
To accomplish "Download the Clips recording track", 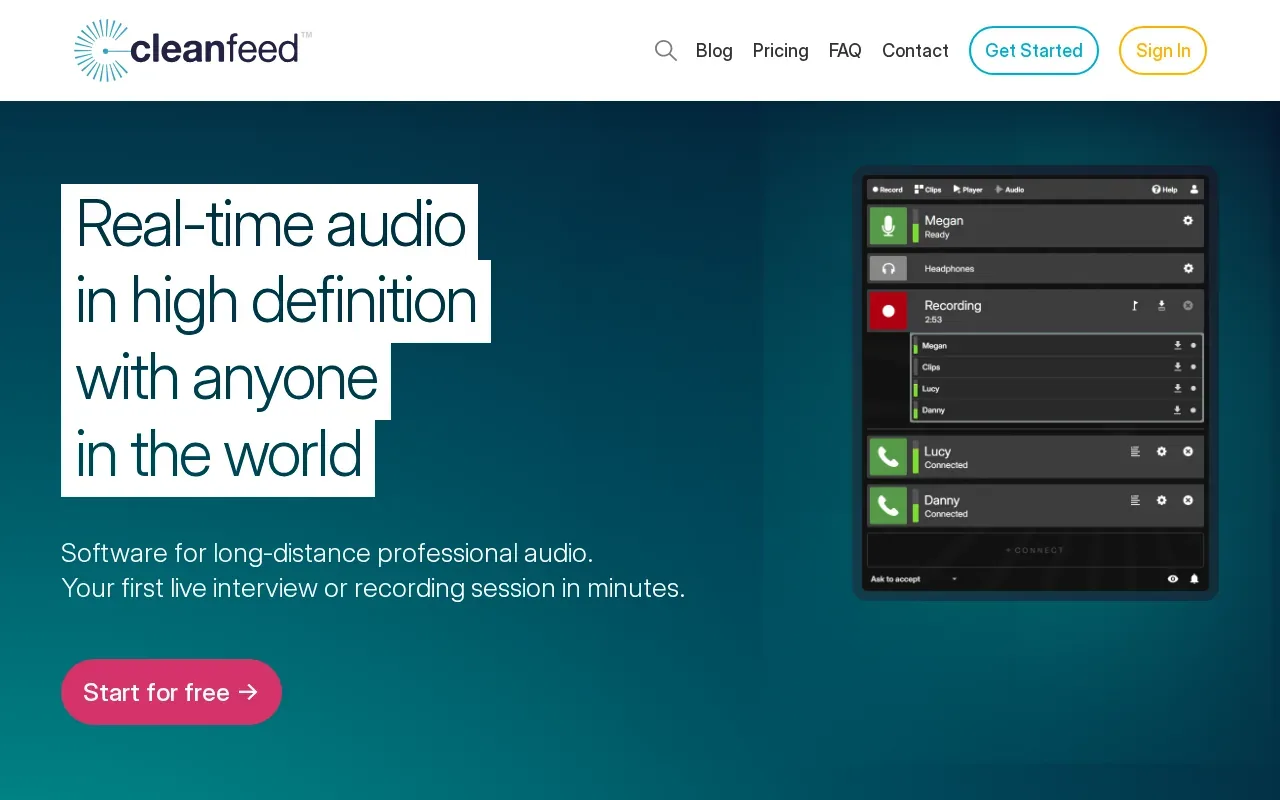I will click(x=1177, y=367).
